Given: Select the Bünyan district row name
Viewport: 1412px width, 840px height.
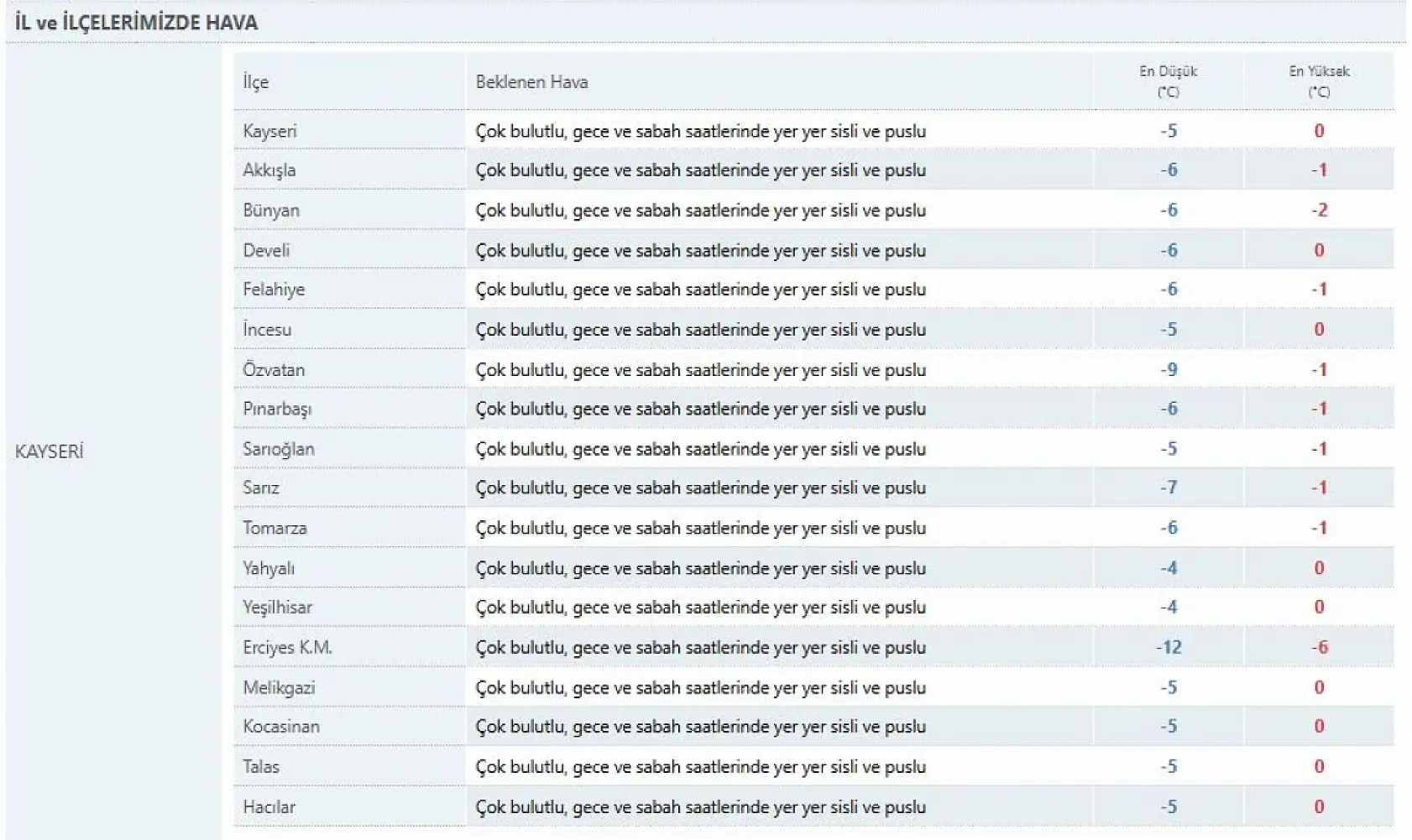Looking at the screenshot, I should coord(271,211).
